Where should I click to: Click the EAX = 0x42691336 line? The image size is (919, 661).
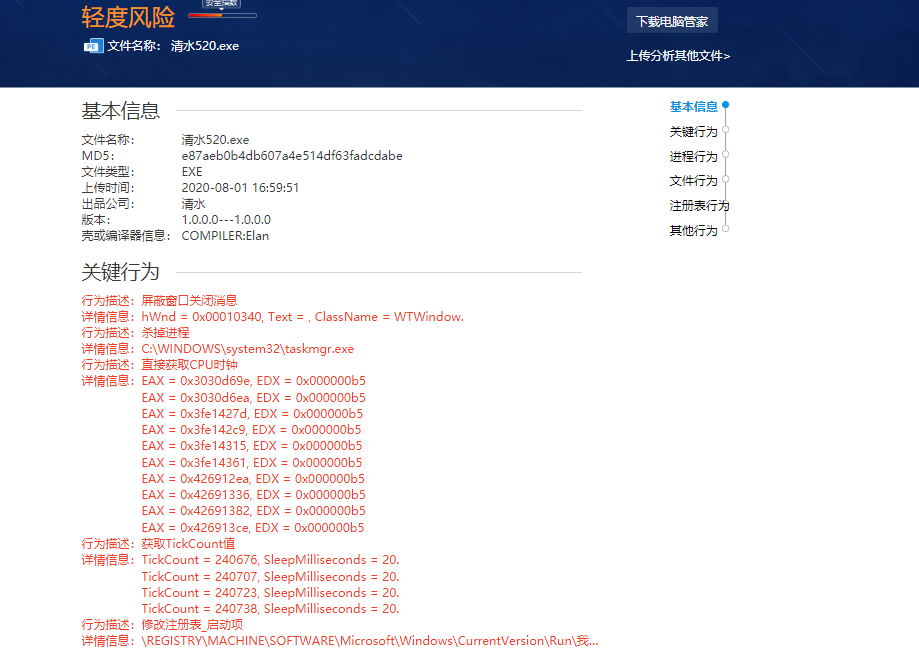pyautogui.click(x=254, y=495)
